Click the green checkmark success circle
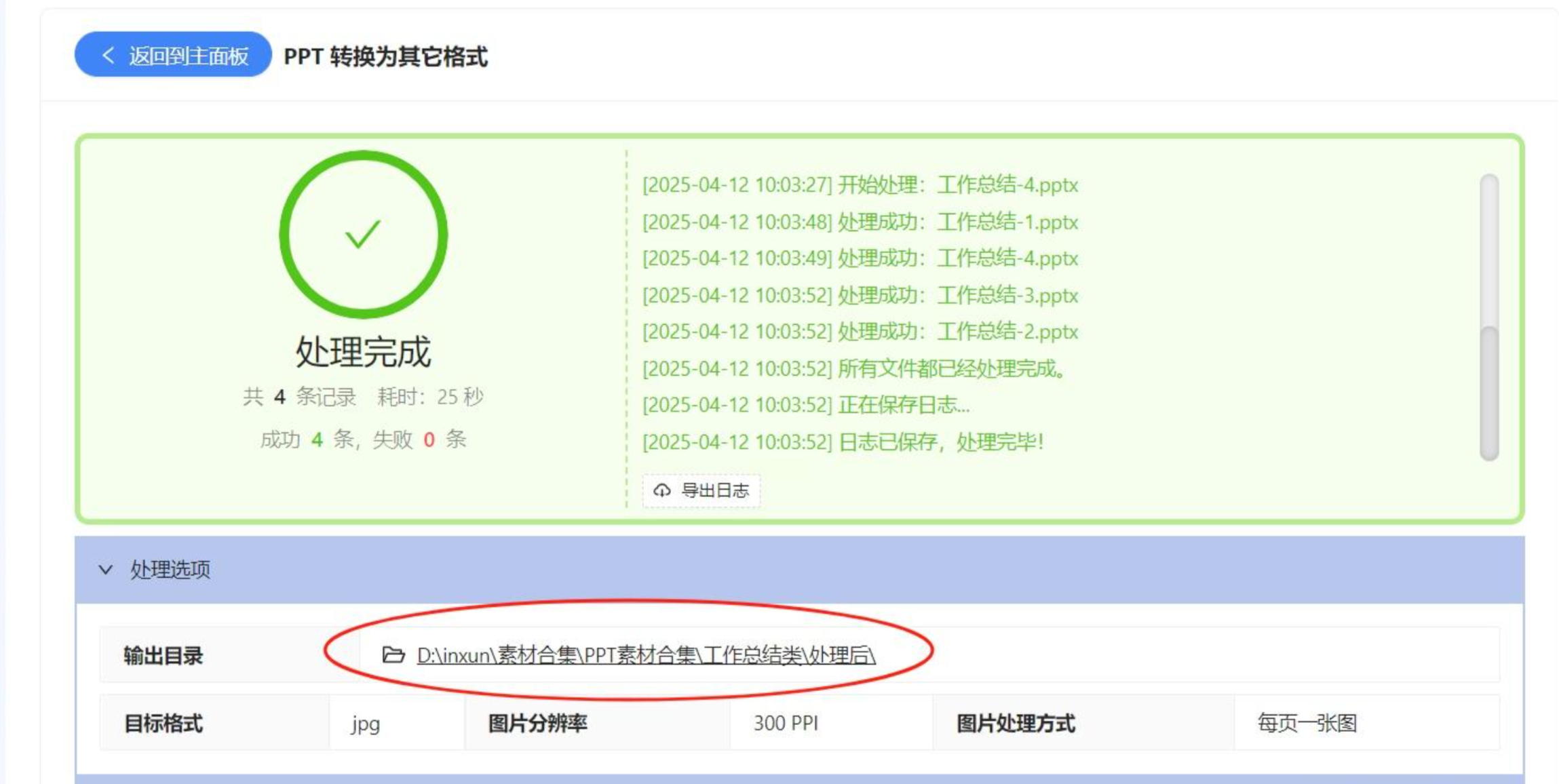Viewport: 1559px width, 784px height. tap(363, 234)
